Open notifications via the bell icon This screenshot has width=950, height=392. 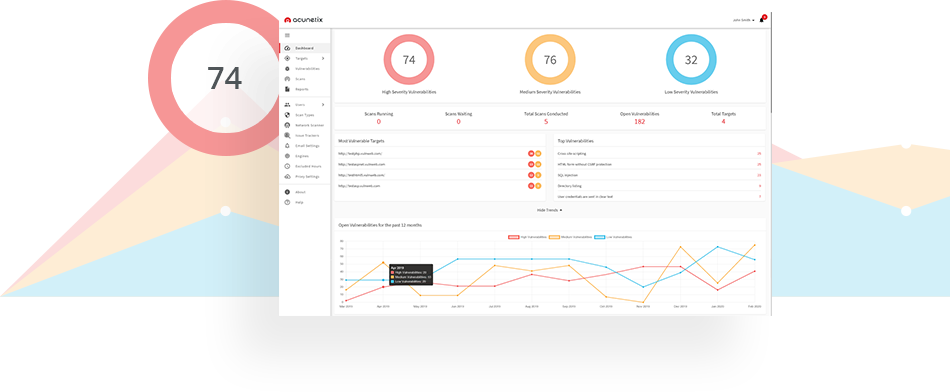click(x=762, y=20)
